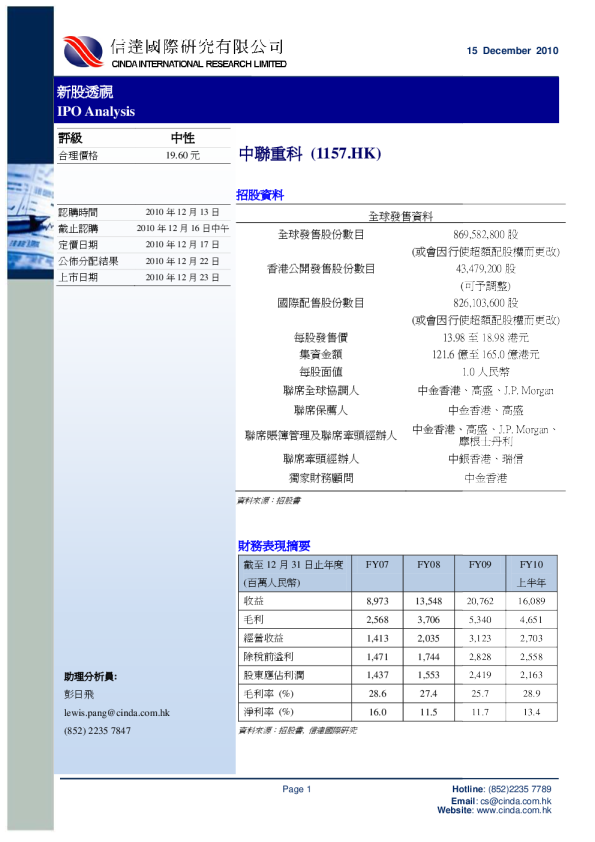Select the value 中銀香港、瑞信
The height and width of the screenshot is (842, 595).
click(x=485, y=459)
